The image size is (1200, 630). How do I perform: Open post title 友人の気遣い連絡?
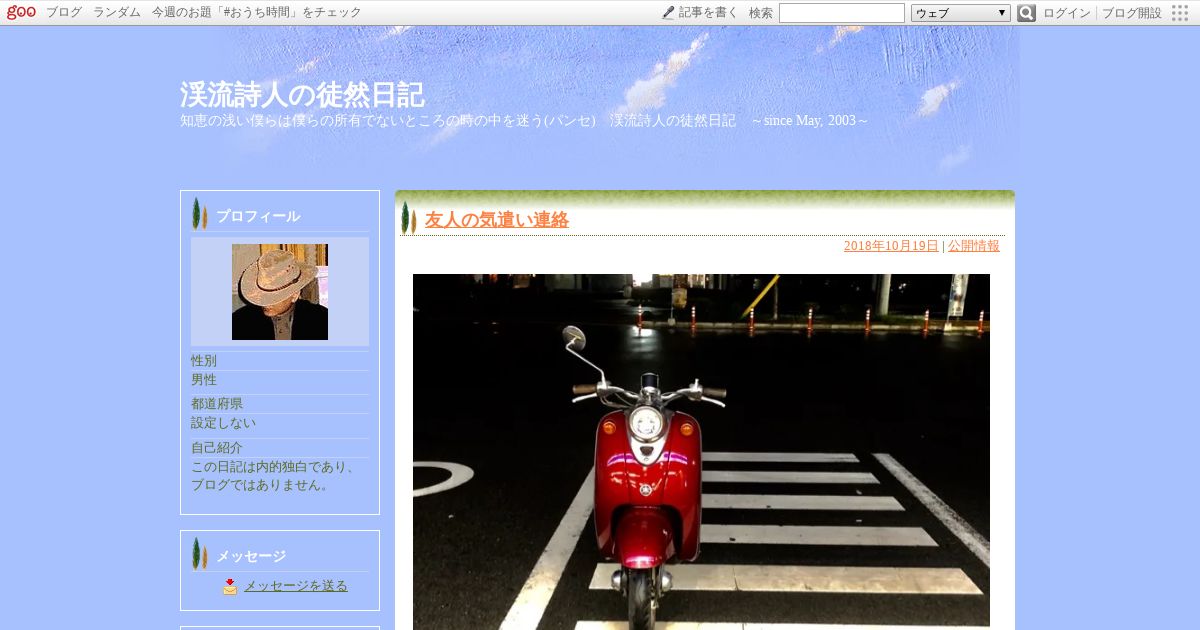[497, 220]
